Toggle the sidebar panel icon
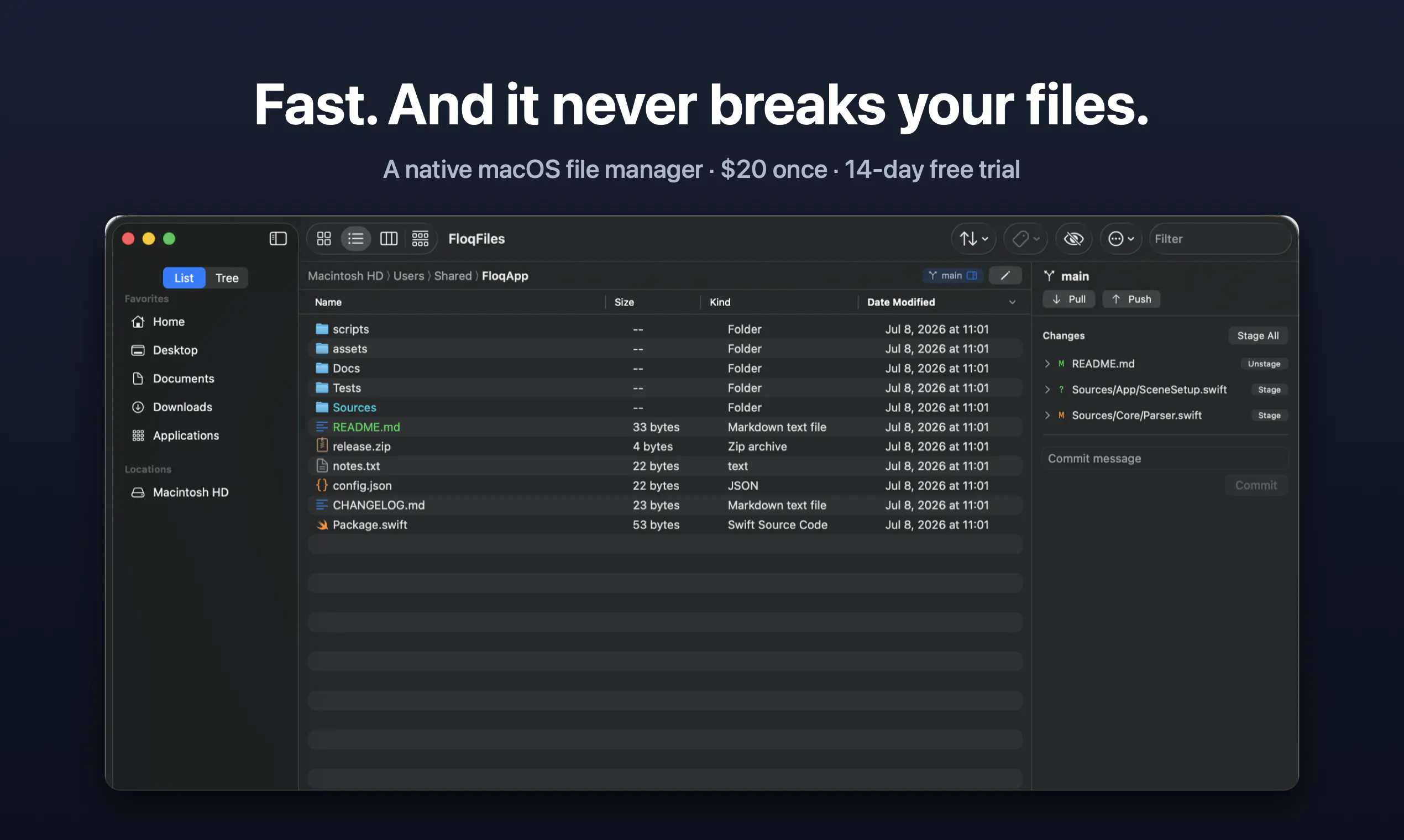Viewport: 1404px width, 840px height. coord(278,239)
